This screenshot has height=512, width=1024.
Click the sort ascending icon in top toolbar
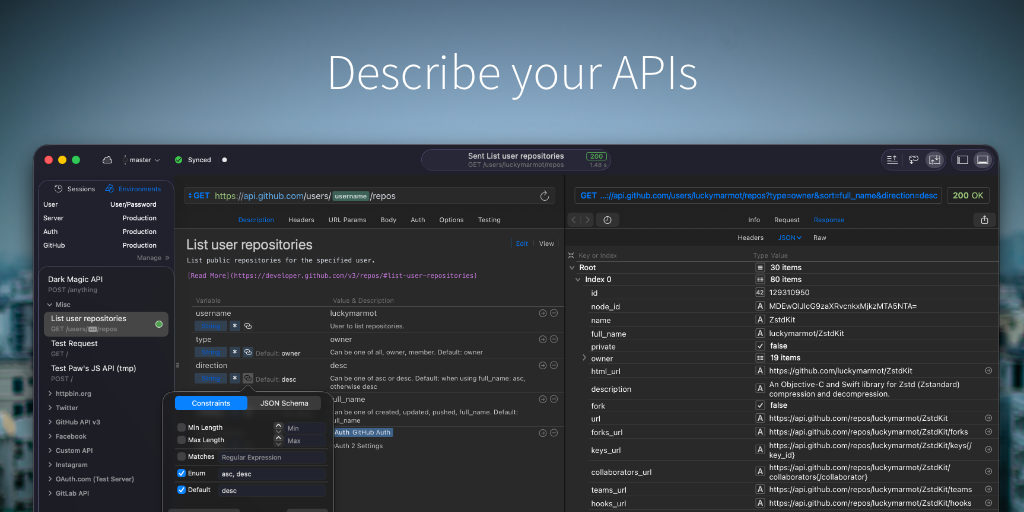click(x=893, y=159)
